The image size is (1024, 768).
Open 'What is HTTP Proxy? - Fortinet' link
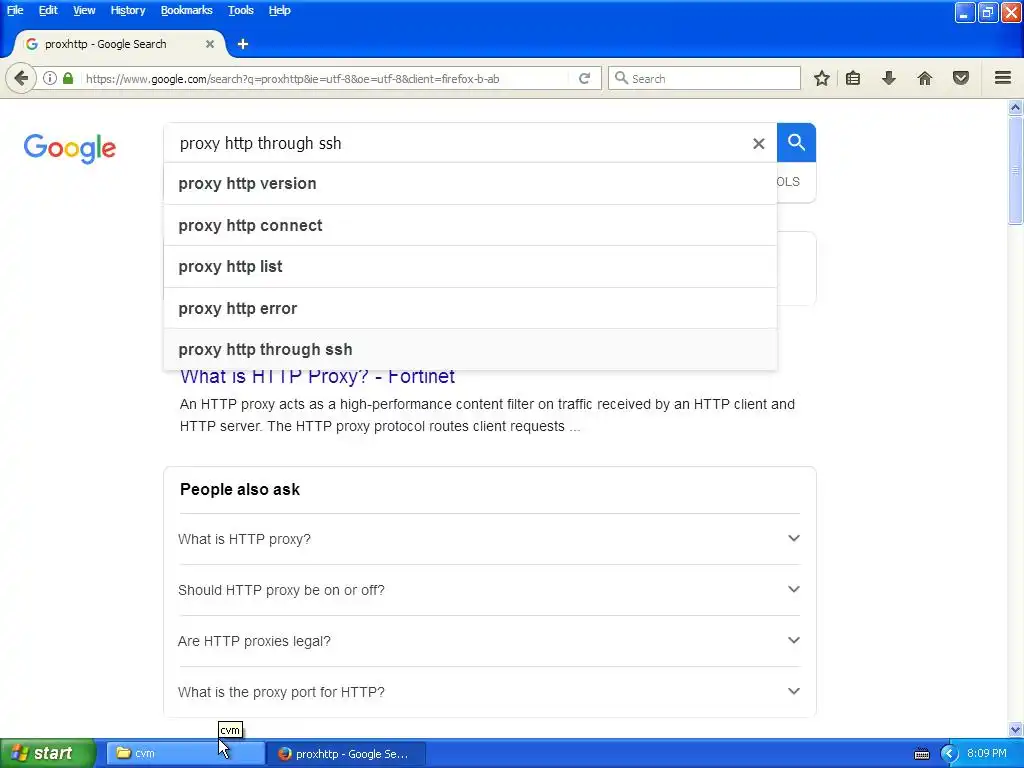(317, 377)
